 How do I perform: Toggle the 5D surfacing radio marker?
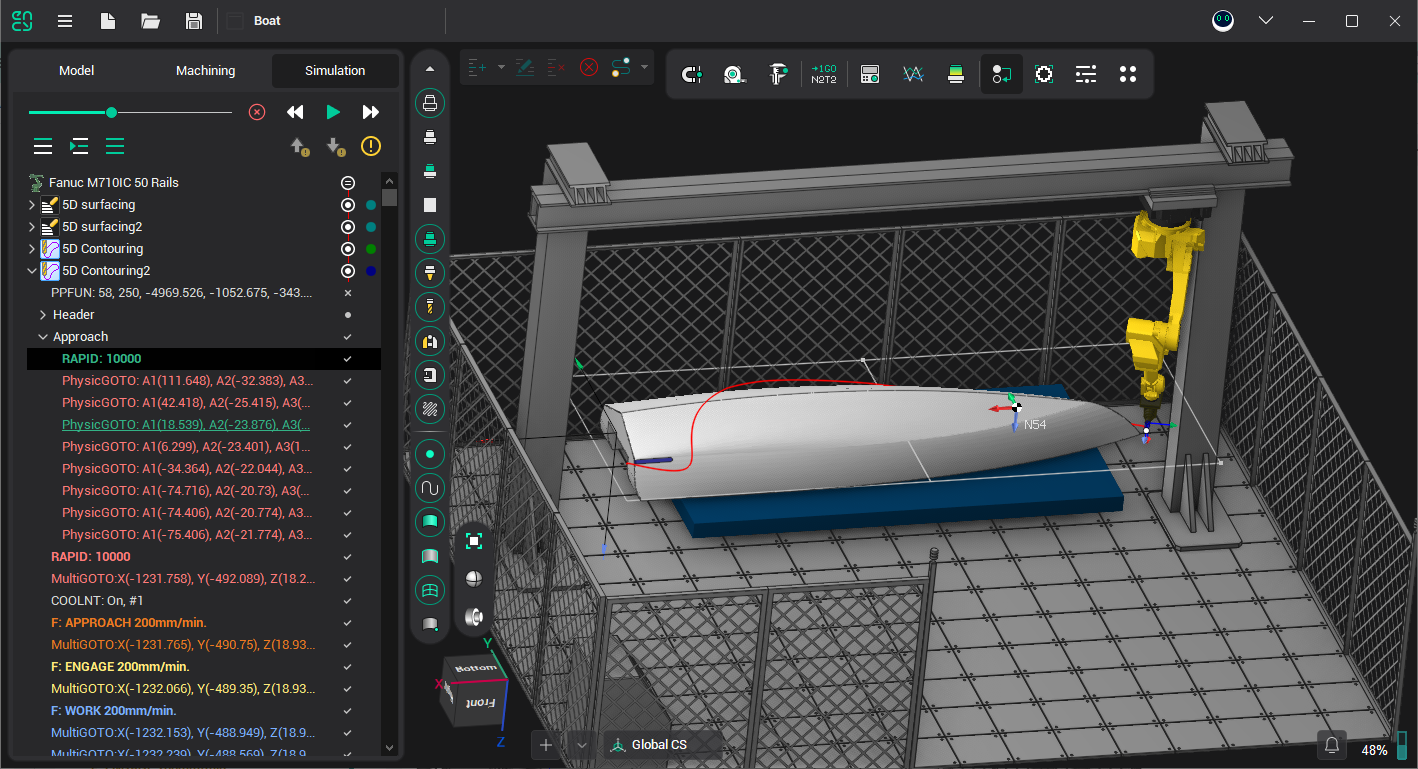point(348,205)
